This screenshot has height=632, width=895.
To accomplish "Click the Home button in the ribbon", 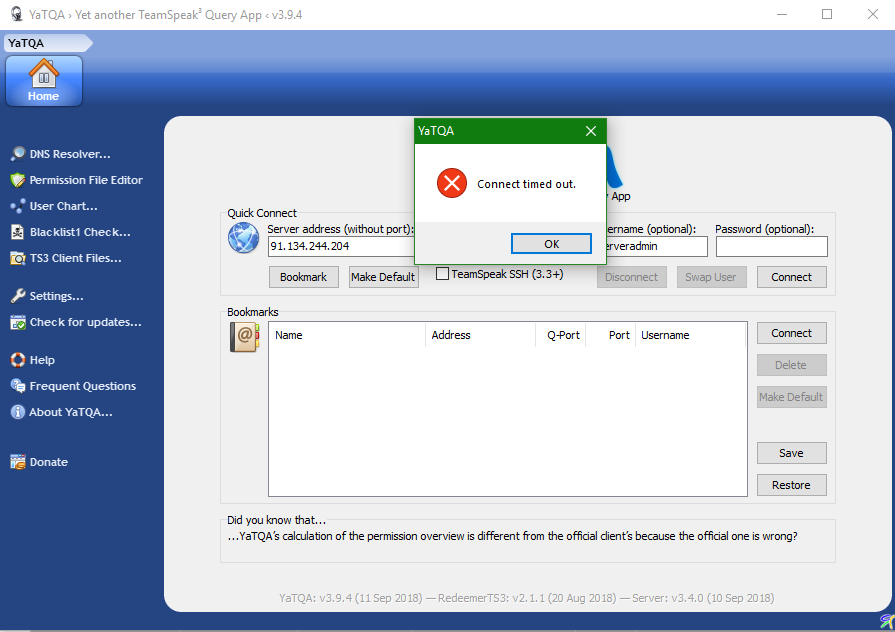I will (44, 81).
